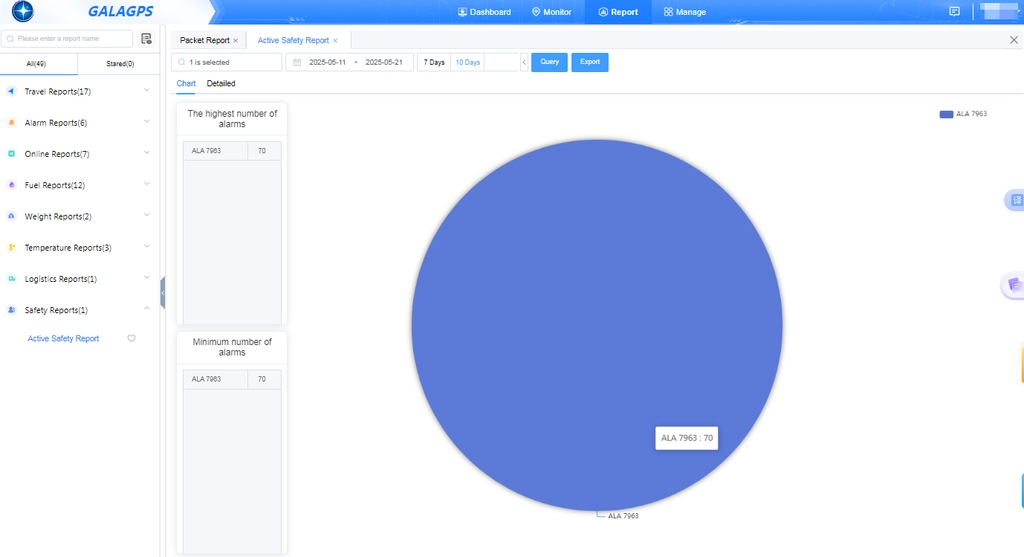The width and height of the screenshot is (1024, 557).
Task: Go to the Monitor navigation item
Action: pos(552,12)
